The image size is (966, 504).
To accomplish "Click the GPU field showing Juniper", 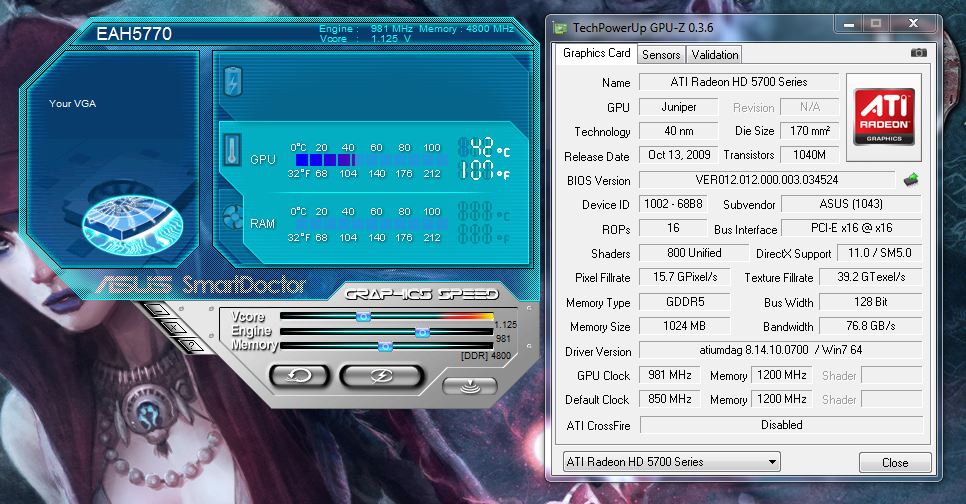I will (x=678, y=107).
